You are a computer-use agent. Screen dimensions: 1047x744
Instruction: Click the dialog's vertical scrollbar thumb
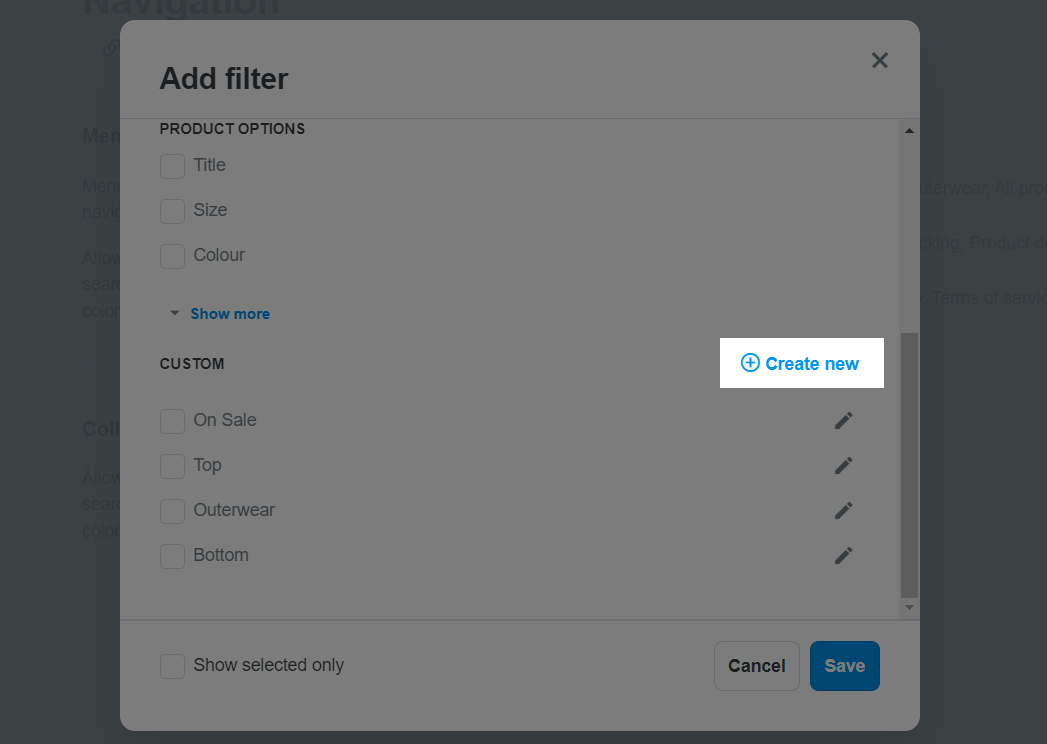(x=909, y=465)
